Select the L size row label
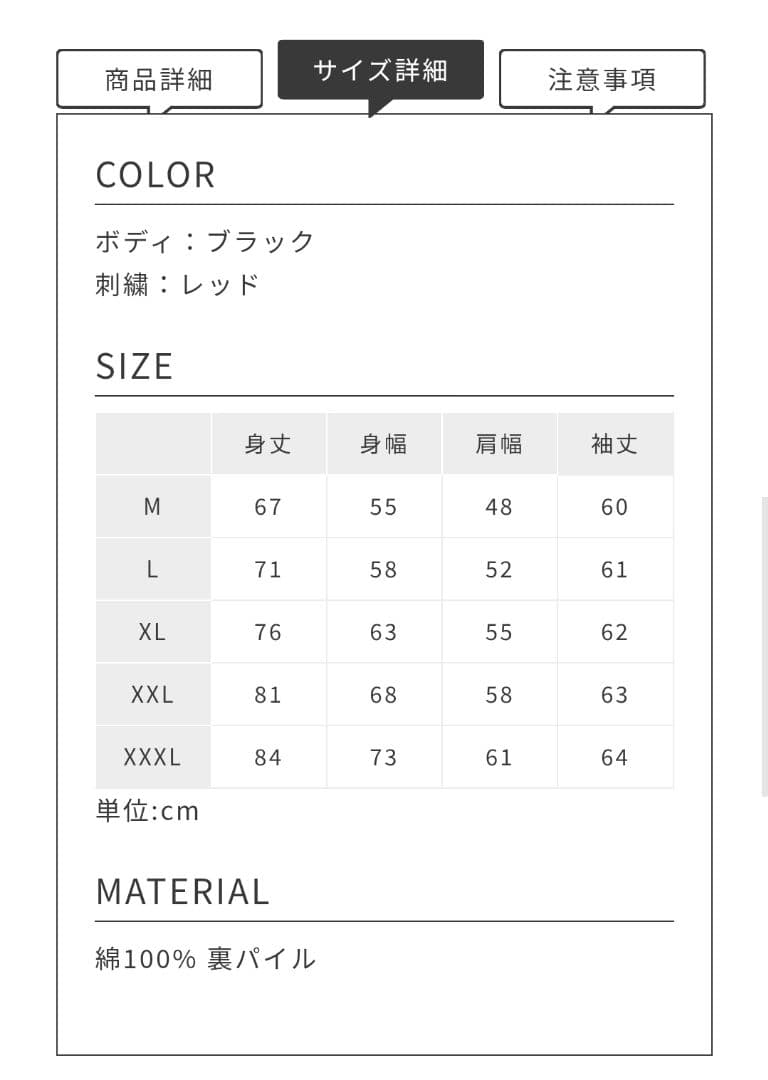Image resolution: width=768 pixels, height=1080 pixels. click(x=152, y=569)
